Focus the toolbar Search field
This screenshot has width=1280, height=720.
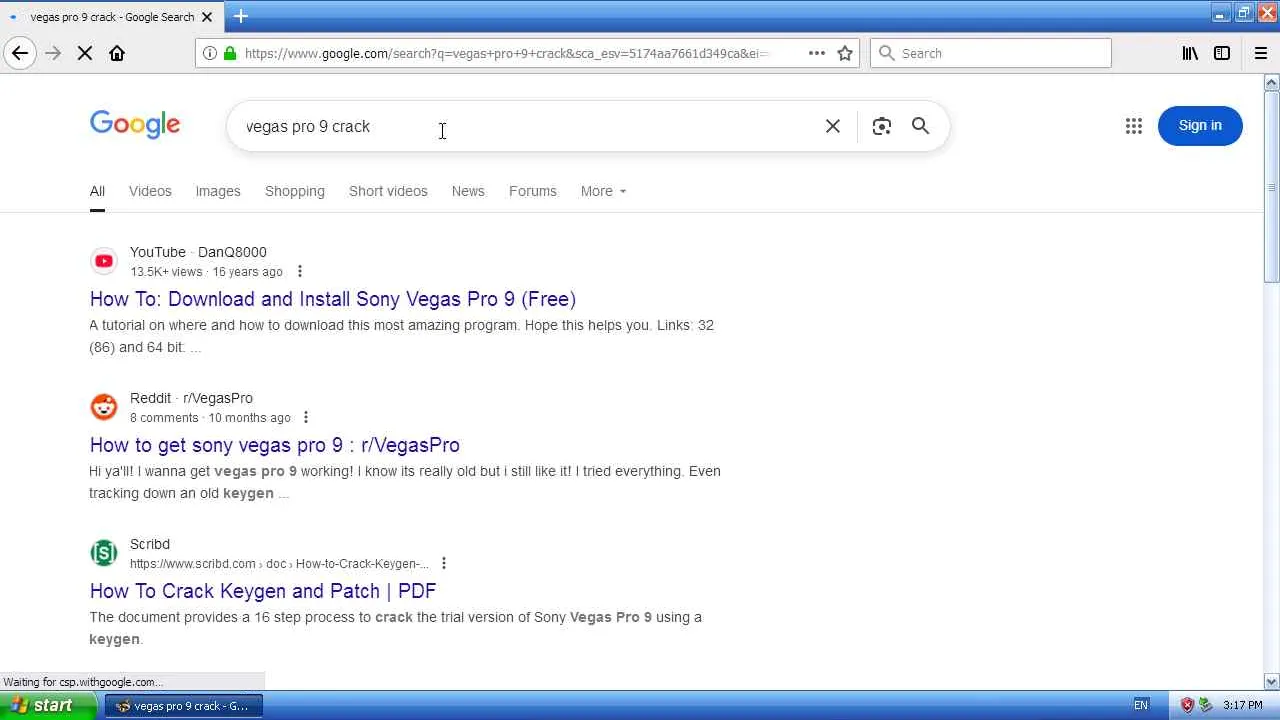[991, 53]
